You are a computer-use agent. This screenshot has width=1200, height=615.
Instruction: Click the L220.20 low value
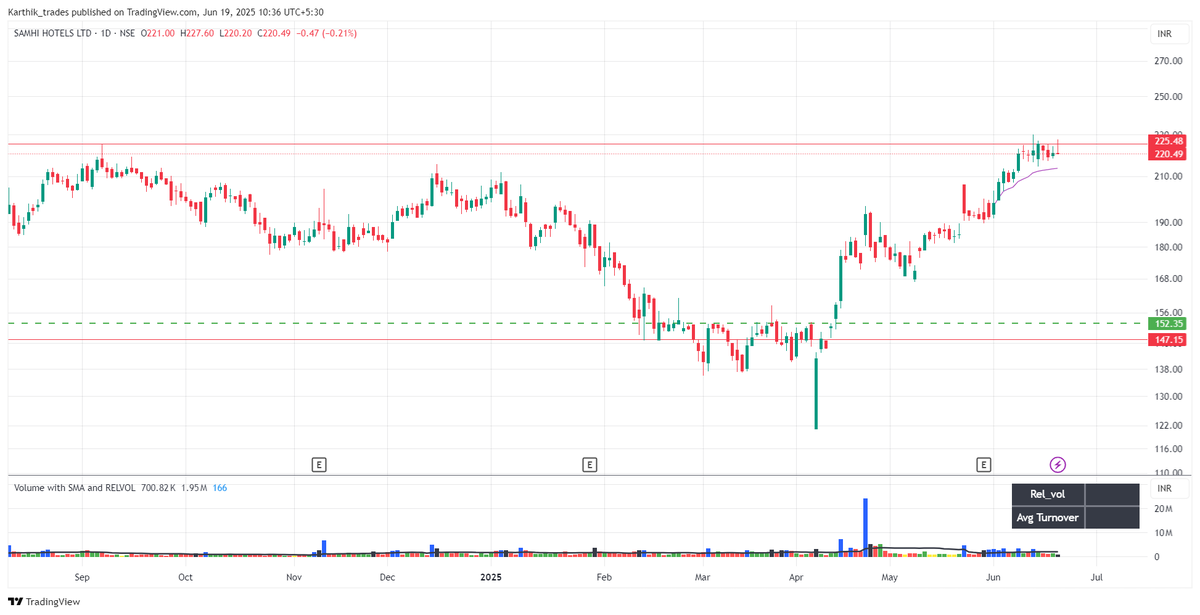point(234,33)
